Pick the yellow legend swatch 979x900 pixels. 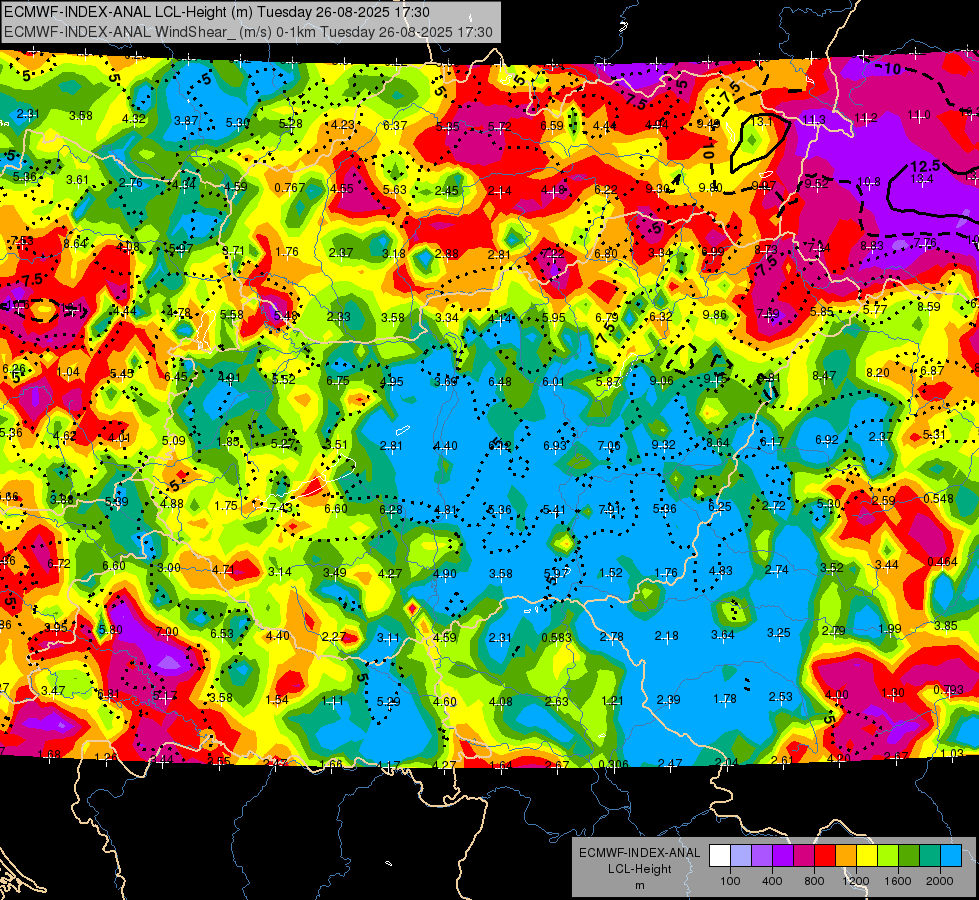click(867, 855)
